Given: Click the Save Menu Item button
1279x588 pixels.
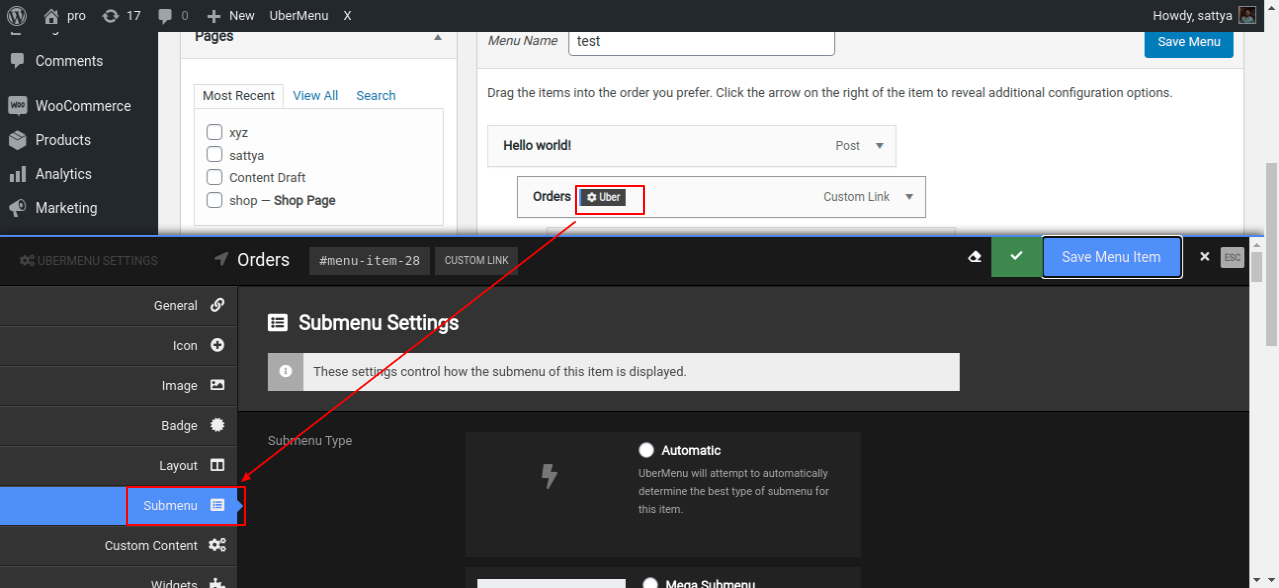Looking at the screenshot, I should (1111, 257).
